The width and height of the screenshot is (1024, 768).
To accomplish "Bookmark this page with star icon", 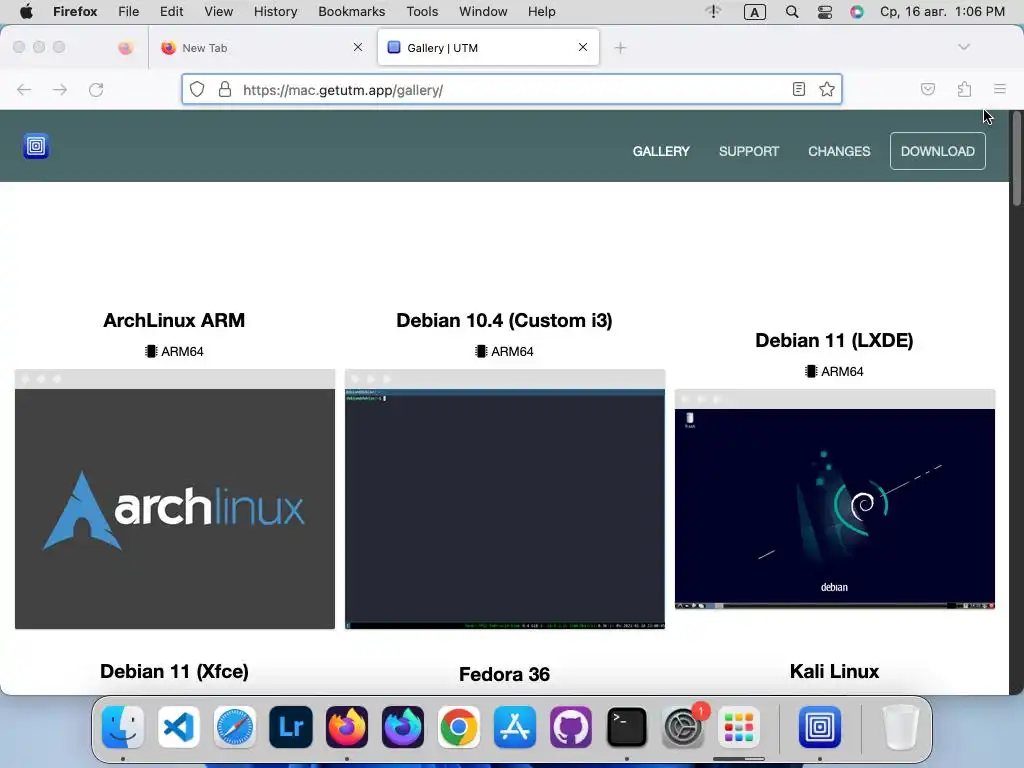I will pyautogui.click(x=827, y=89).
